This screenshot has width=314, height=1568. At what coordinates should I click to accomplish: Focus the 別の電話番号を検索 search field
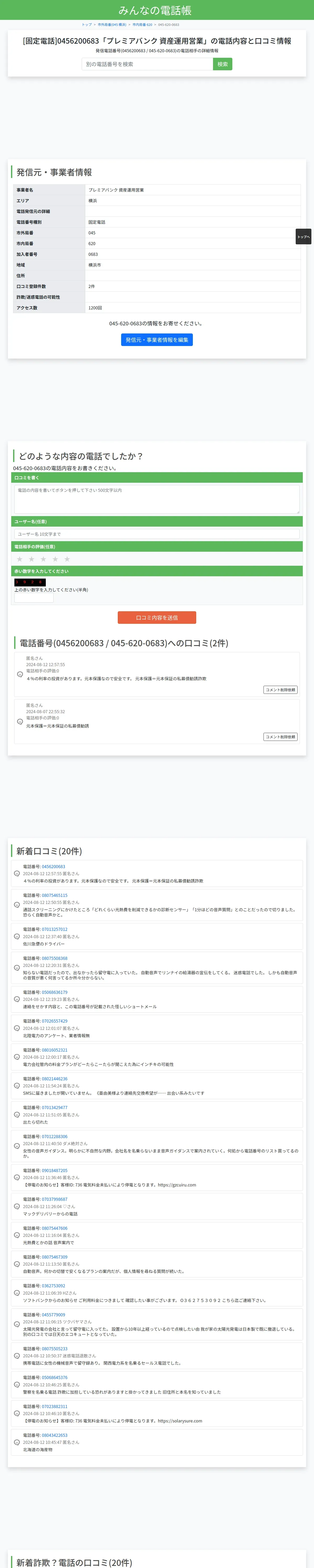[x=147, y=64]
